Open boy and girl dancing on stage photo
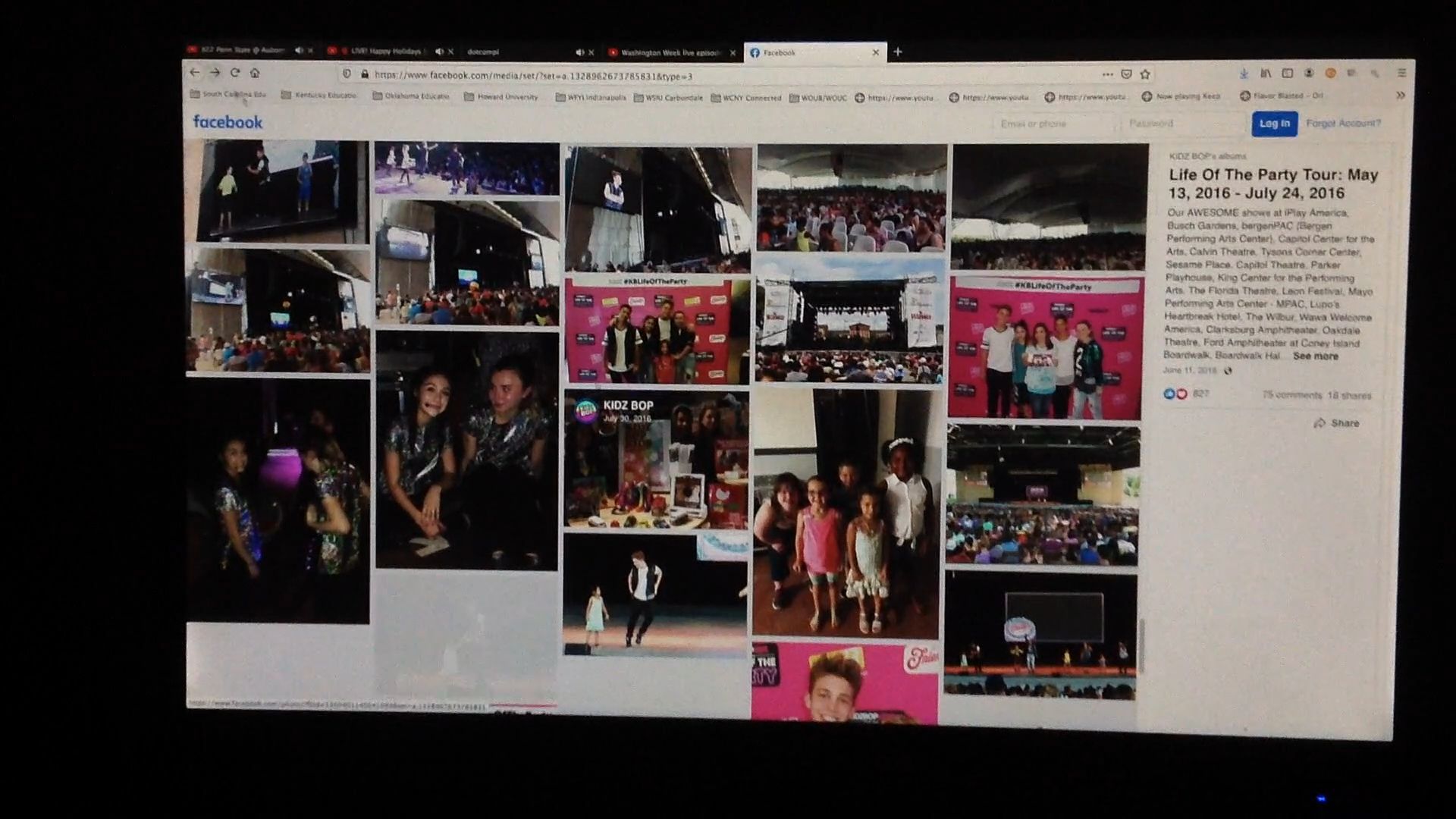Viewport: 1456px width, 819px height. click(x=655, y=595)
